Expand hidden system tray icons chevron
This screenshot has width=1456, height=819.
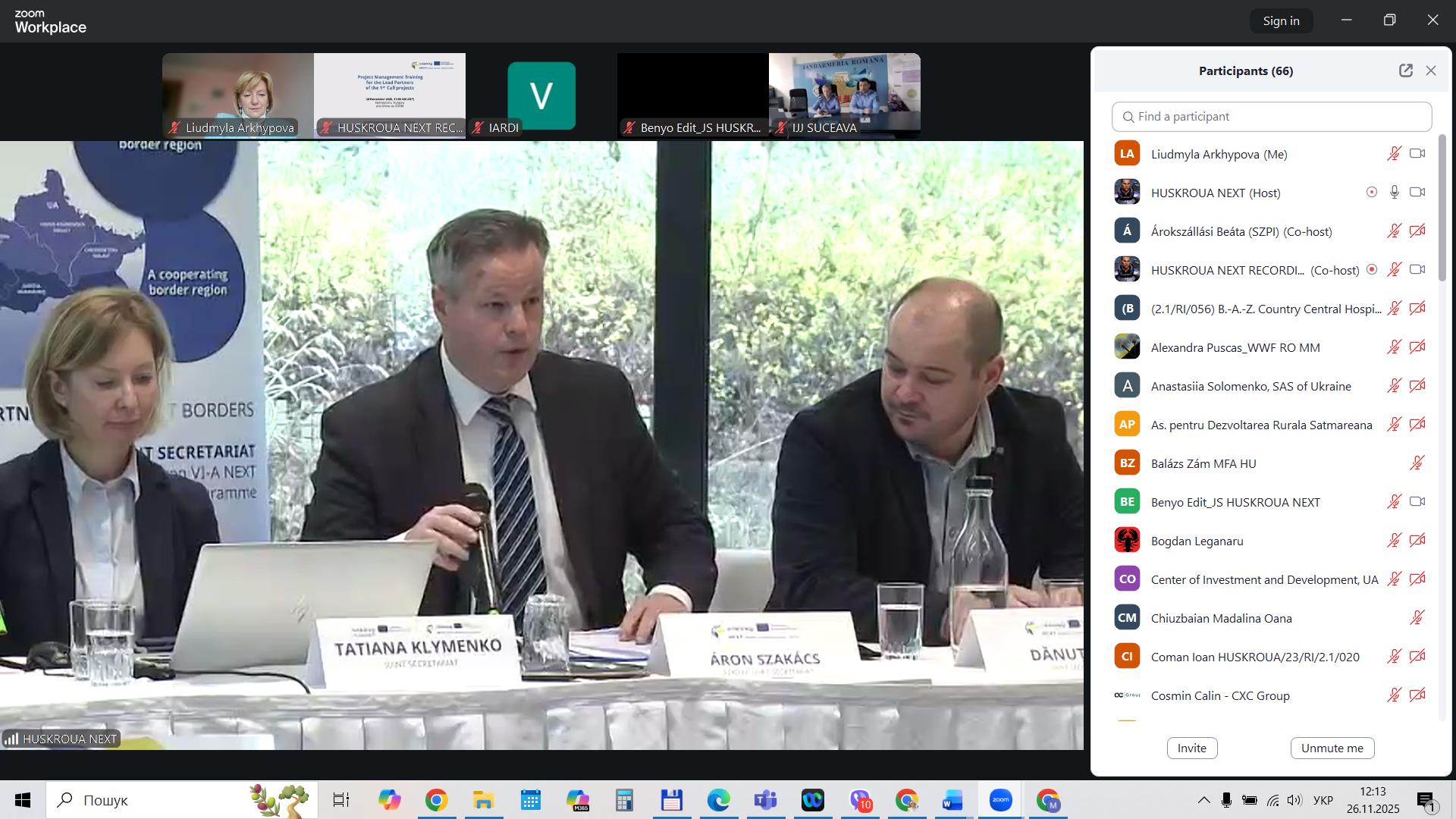[1203, 801]
